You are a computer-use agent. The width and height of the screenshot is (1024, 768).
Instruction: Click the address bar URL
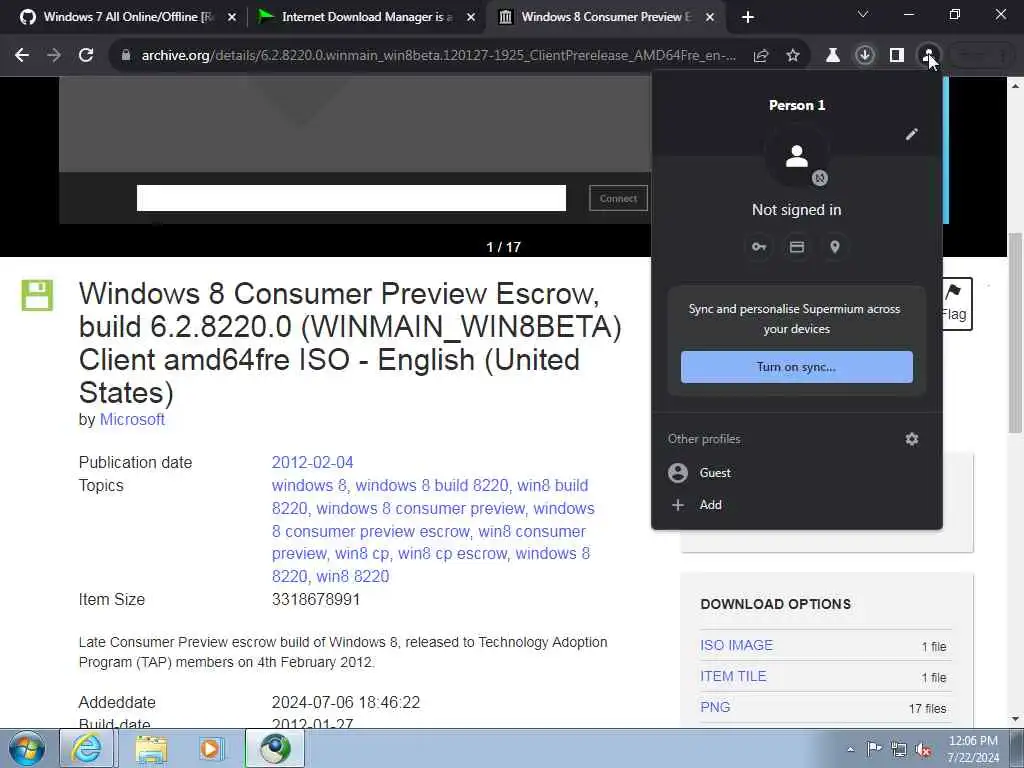coord(439,56)
